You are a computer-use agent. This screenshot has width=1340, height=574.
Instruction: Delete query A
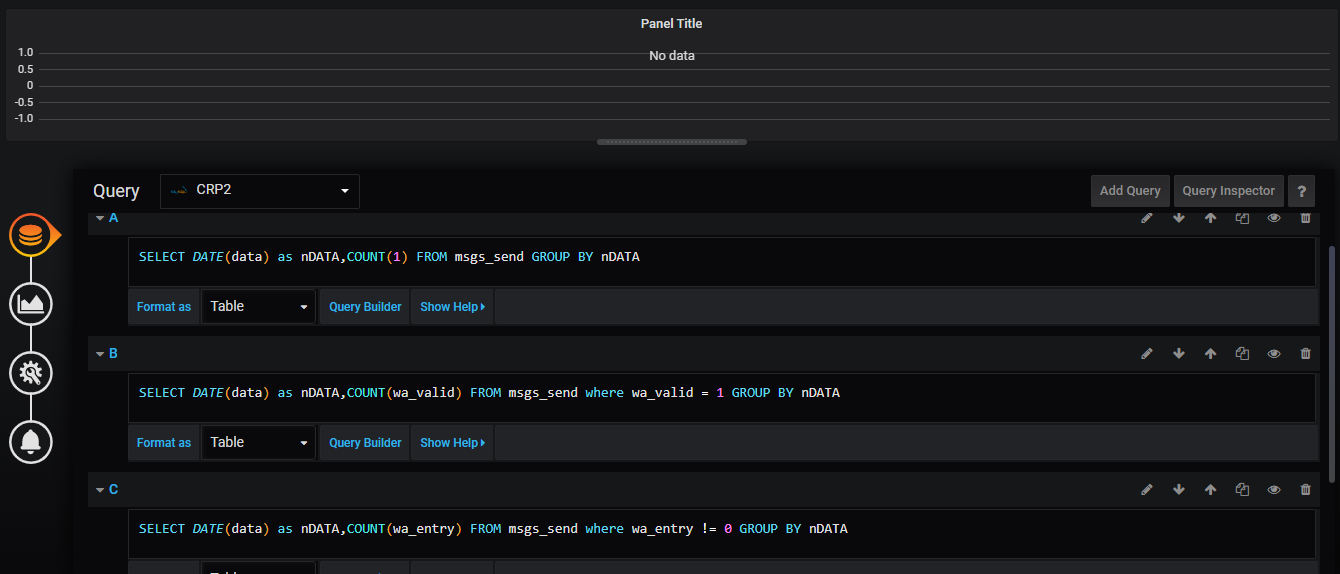pyautogui.click(x=1305, y=217)
